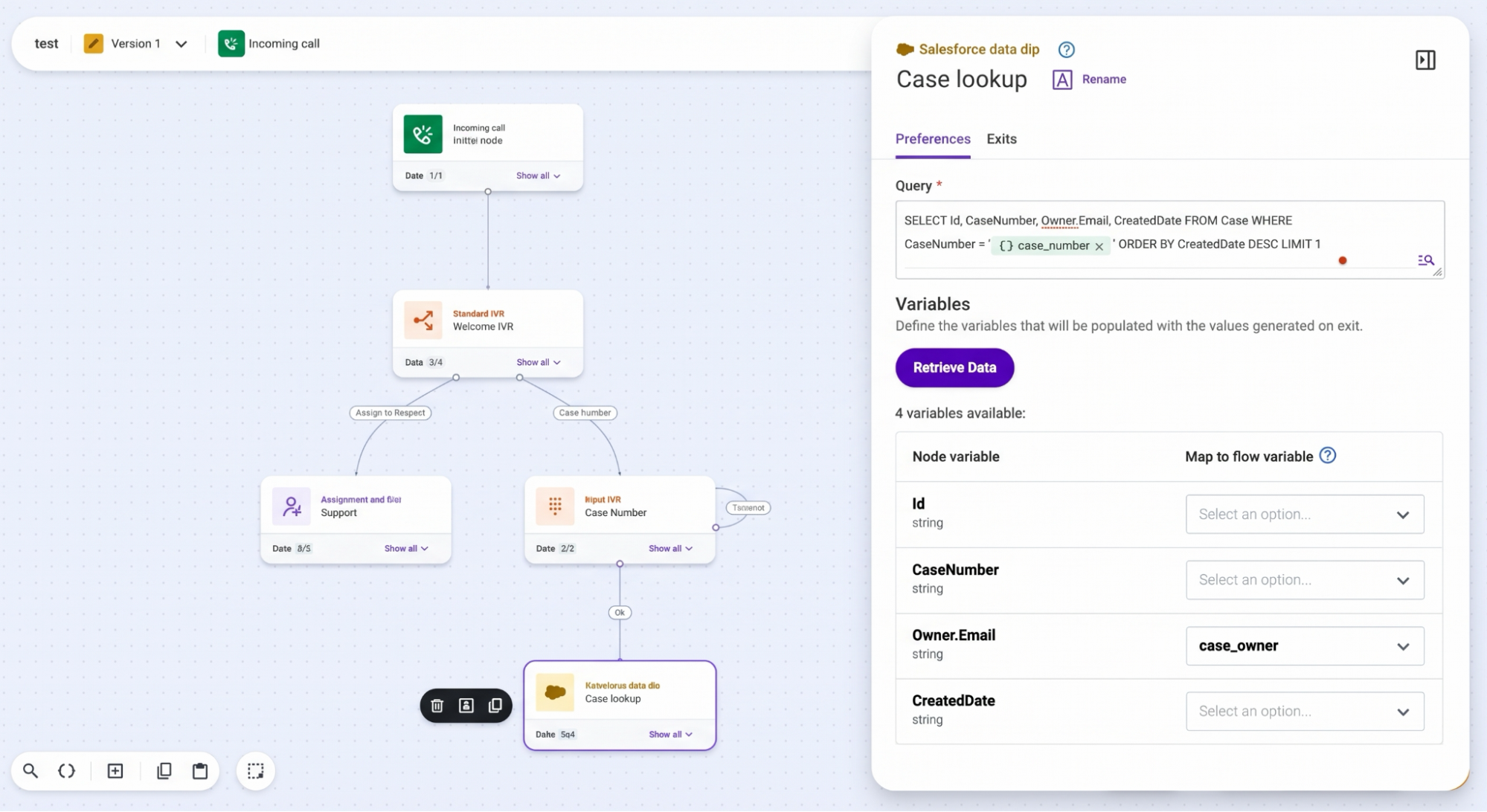Click the Case humber connection label
The image size is (1487, 812).
tap(585, 413)
